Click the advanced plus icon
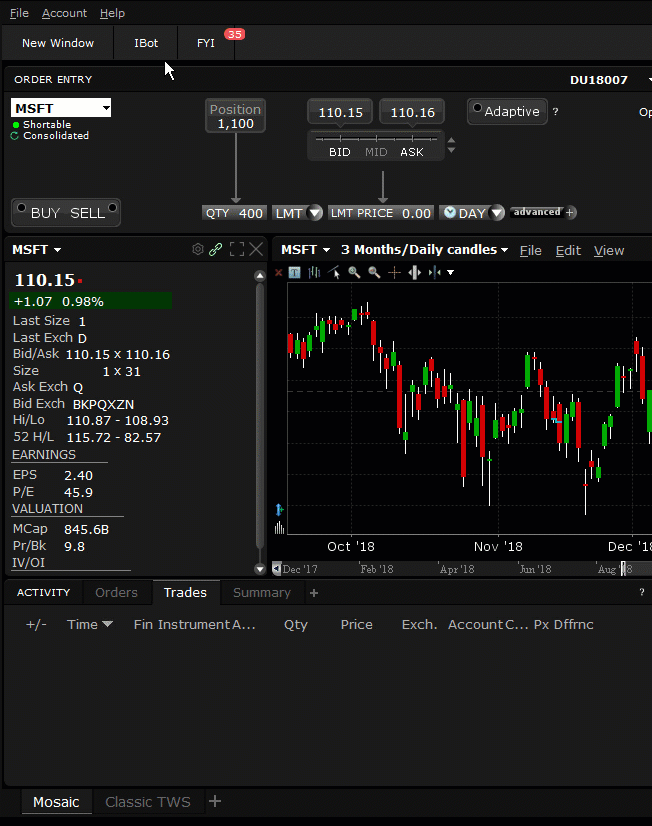The height and width of the screenshot is (826, 652). point(570,212)
